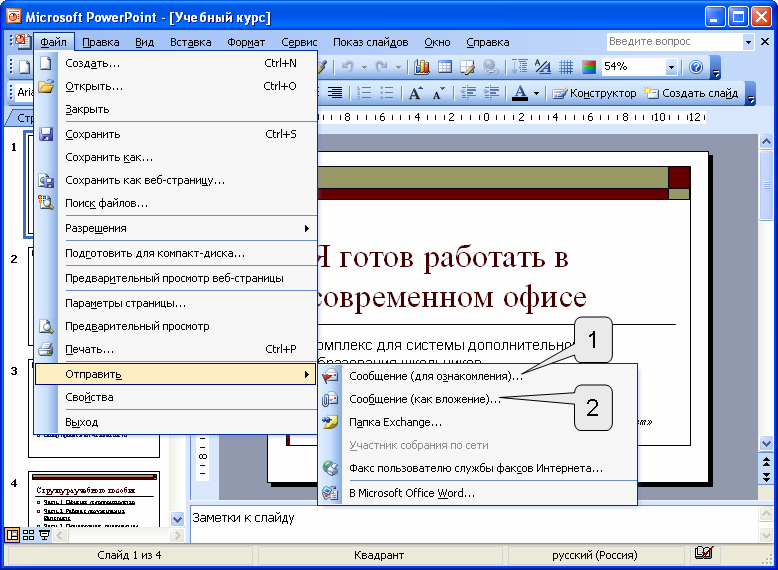Select Факс пользователю службы факсов Интернета…
Screen dimensions: 778x570
(x=478, y=468)
